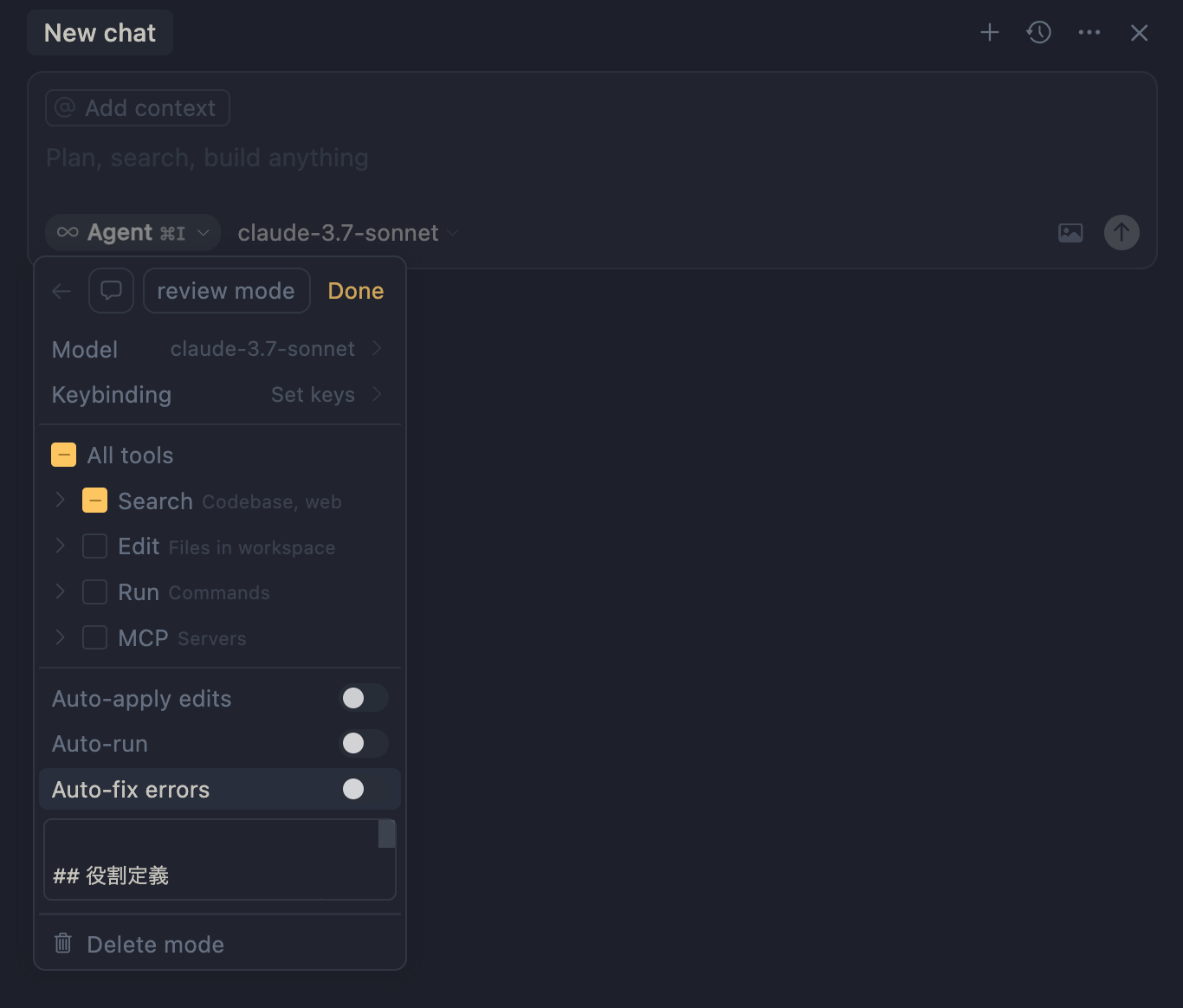Select the Delete mode entry
Screen dimensions: 1183x1008
[x=154, y=944]
